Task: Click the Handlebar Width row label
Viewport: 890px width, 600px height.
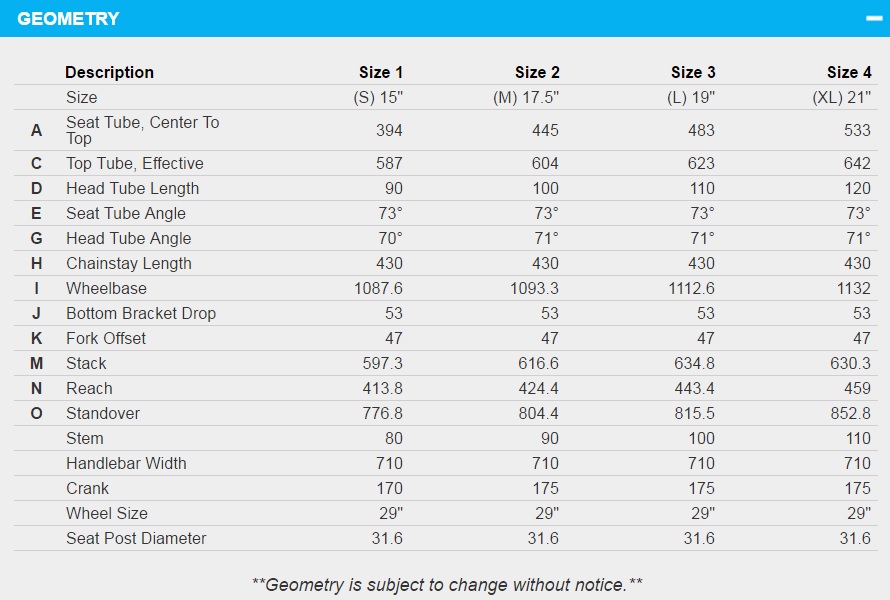Action: 126,463
